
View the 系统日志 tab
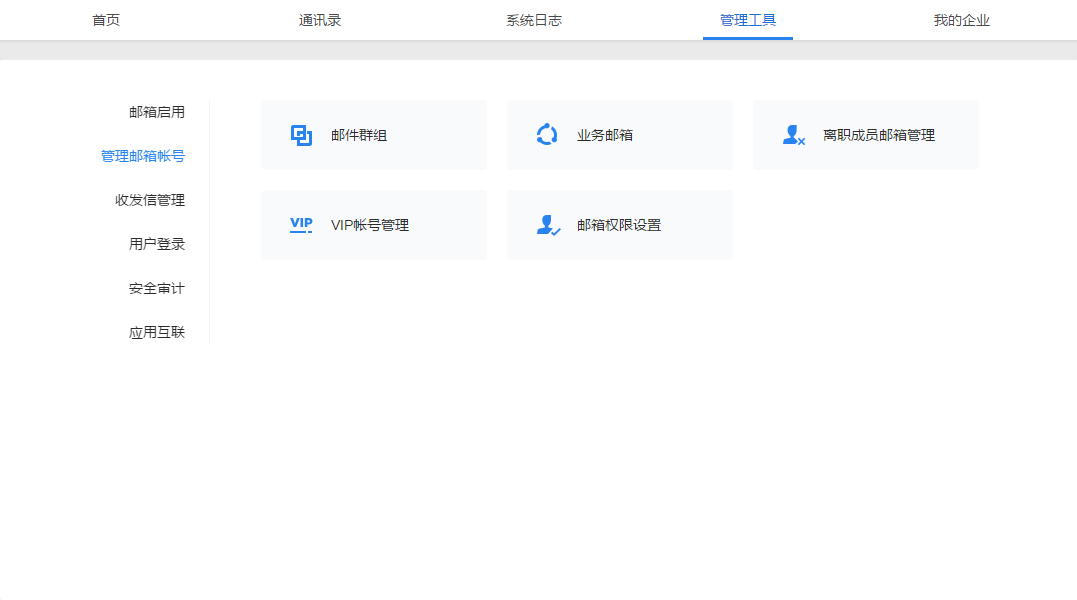[x=534, y=19]
